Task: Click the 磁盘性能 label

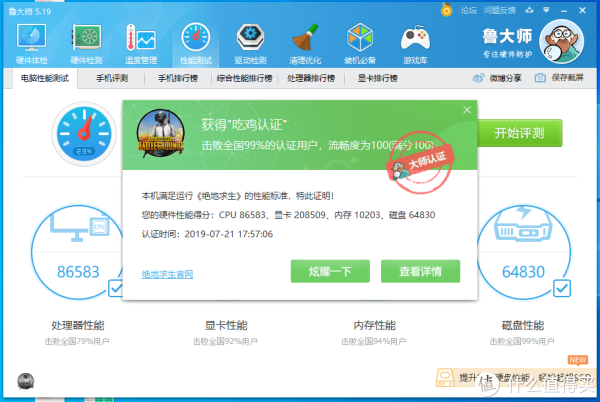Action: pyautogui.click(x=523, y=326)
